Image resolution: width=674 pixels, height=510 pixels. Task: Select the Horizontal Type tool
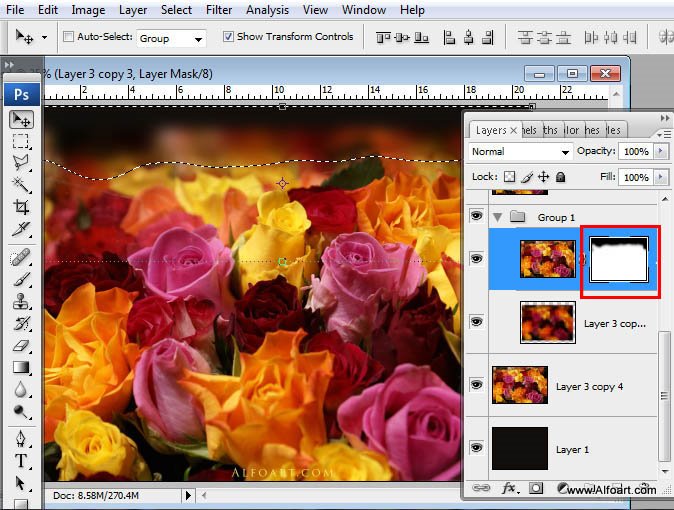coord(21,461)
